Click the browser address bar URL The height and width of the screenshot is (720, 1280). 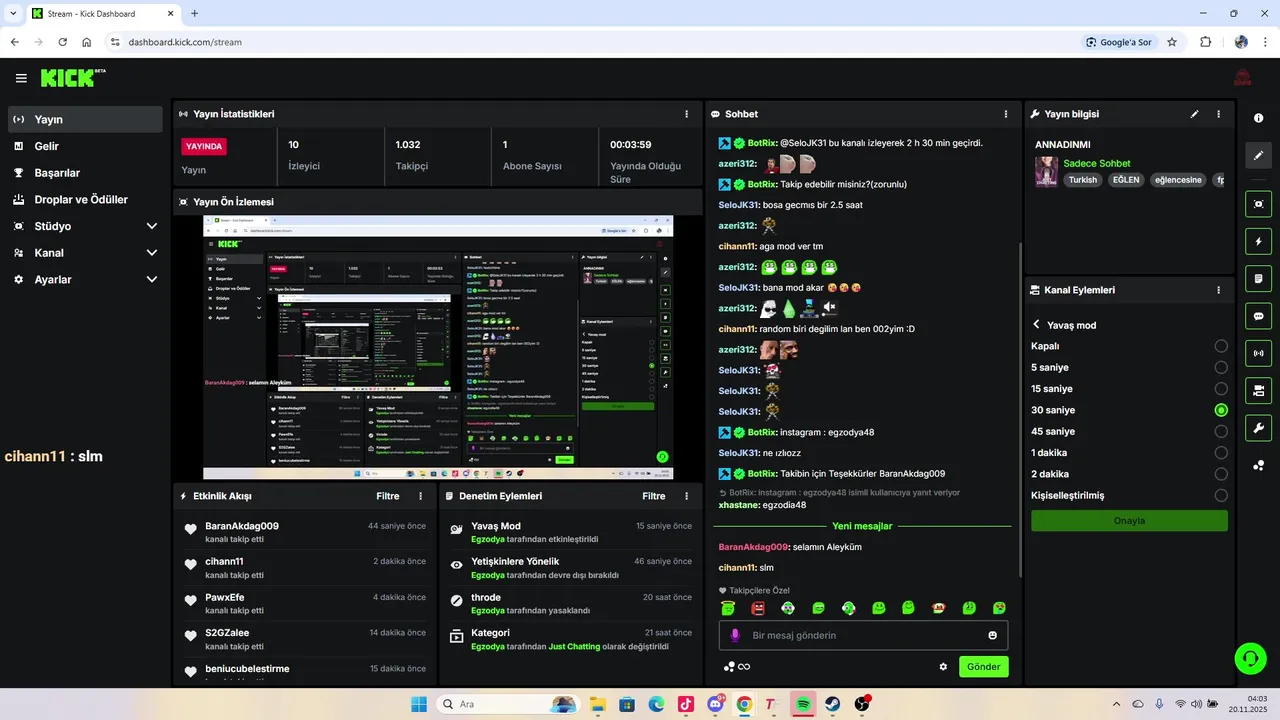pos(185,42)
